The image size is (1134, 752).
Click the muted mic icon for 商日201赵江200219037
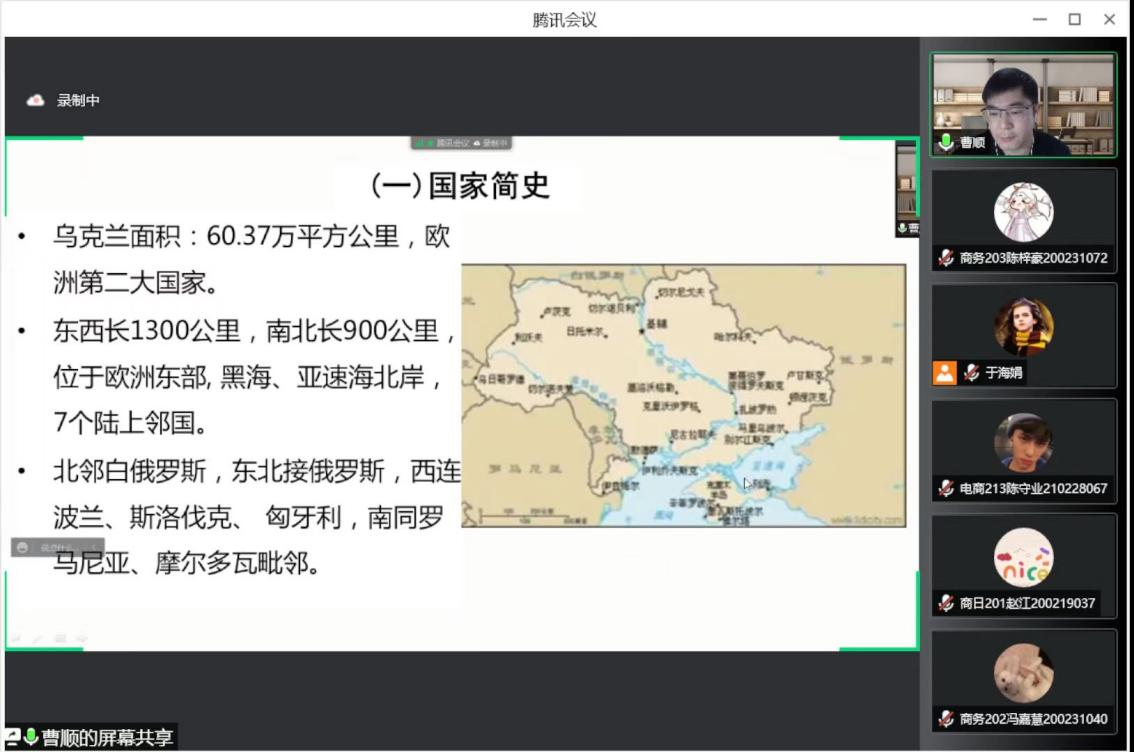tap(946, 603)
